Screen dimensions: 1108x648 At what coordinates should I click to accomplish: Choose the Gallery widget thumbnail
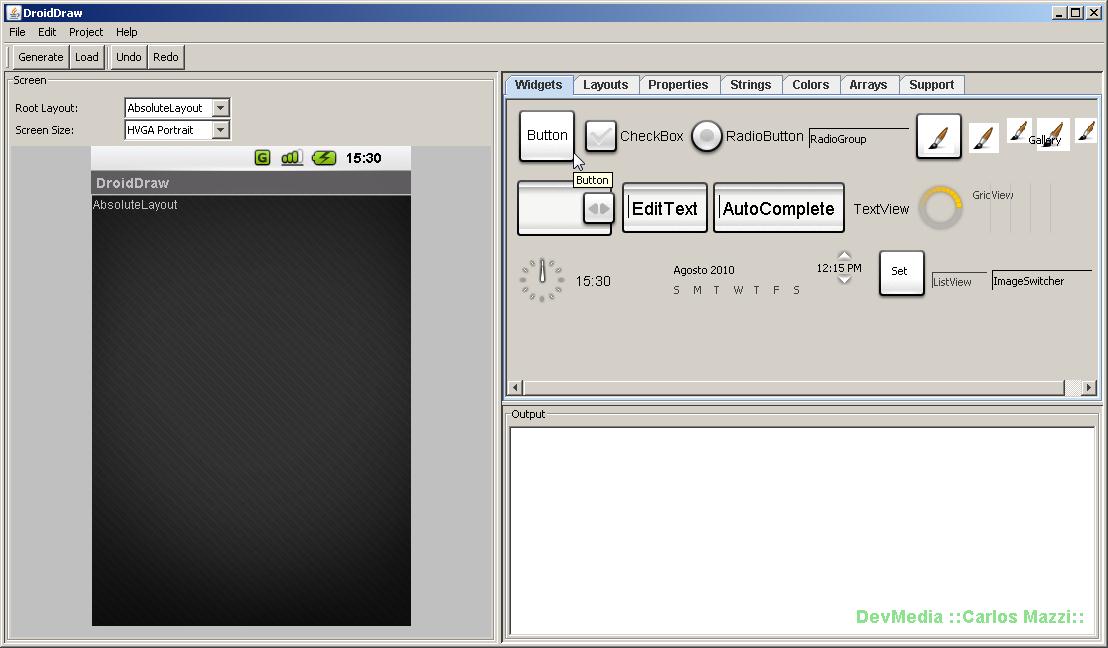pyautogui.click(x=1050, y=135)
